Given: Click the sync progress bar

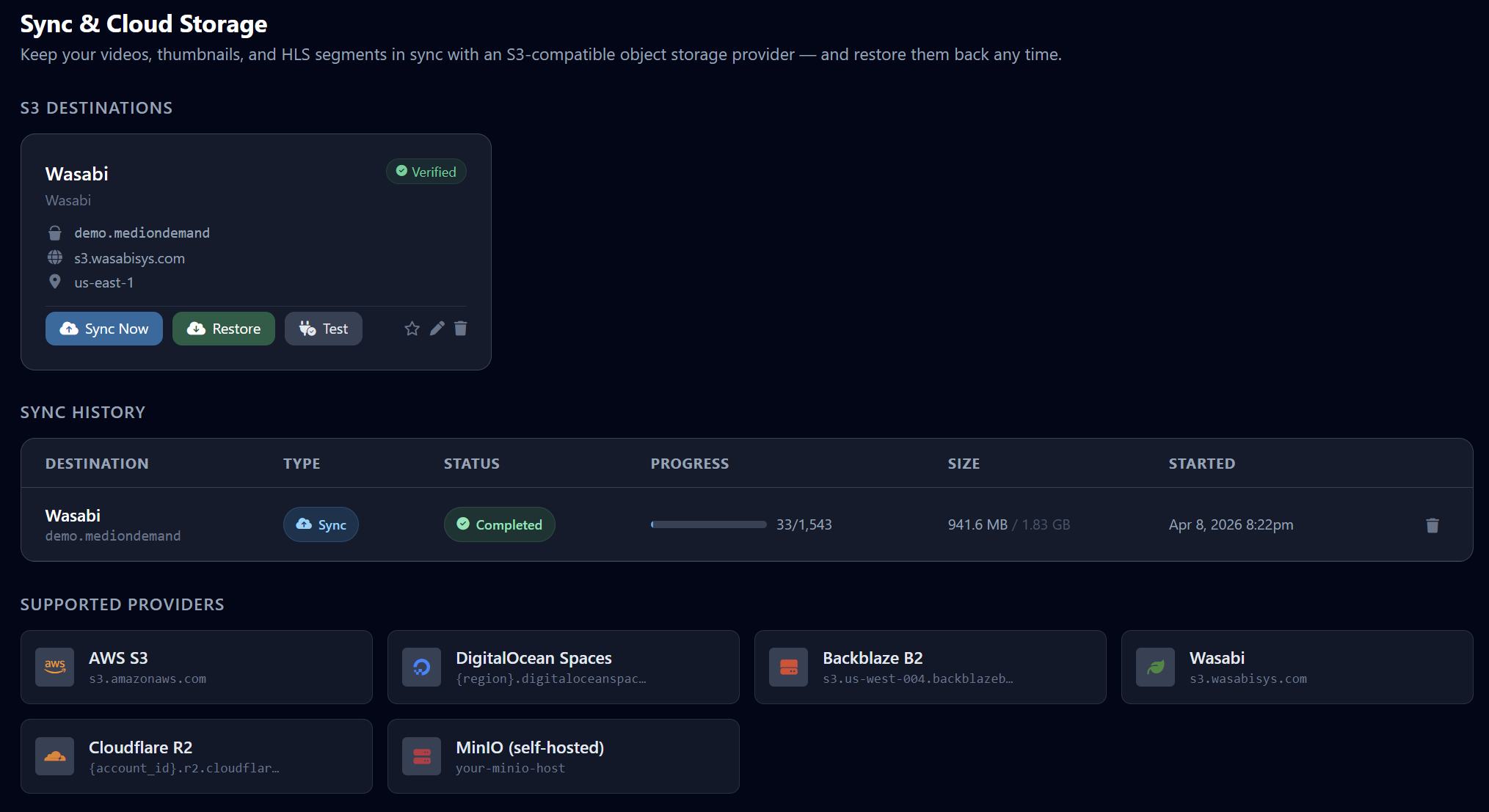Looking at the screenshot, I should click(x=708, y=524).
